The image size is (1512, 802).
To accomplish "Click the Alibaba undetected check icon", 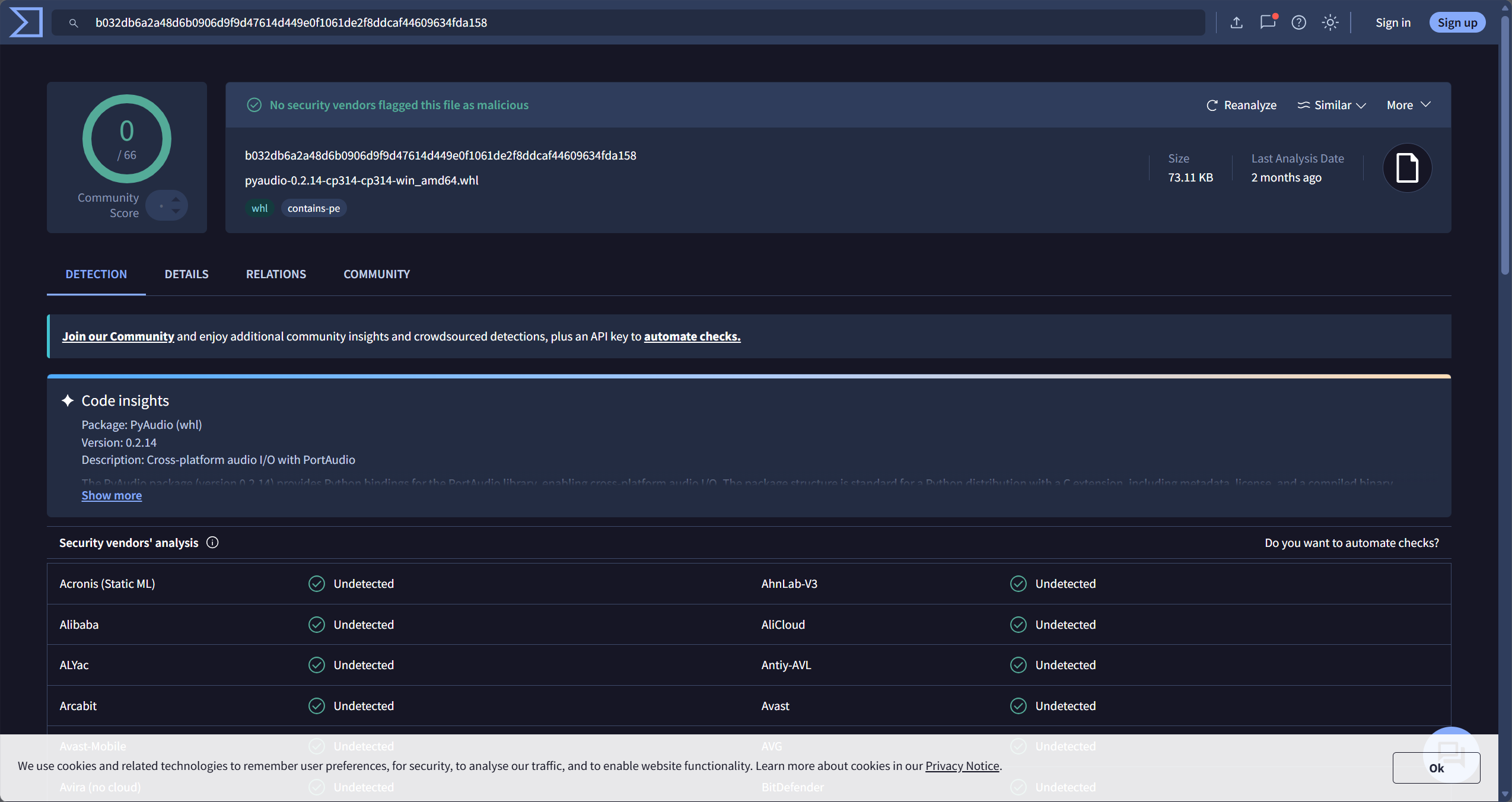I will click(317, 625).
